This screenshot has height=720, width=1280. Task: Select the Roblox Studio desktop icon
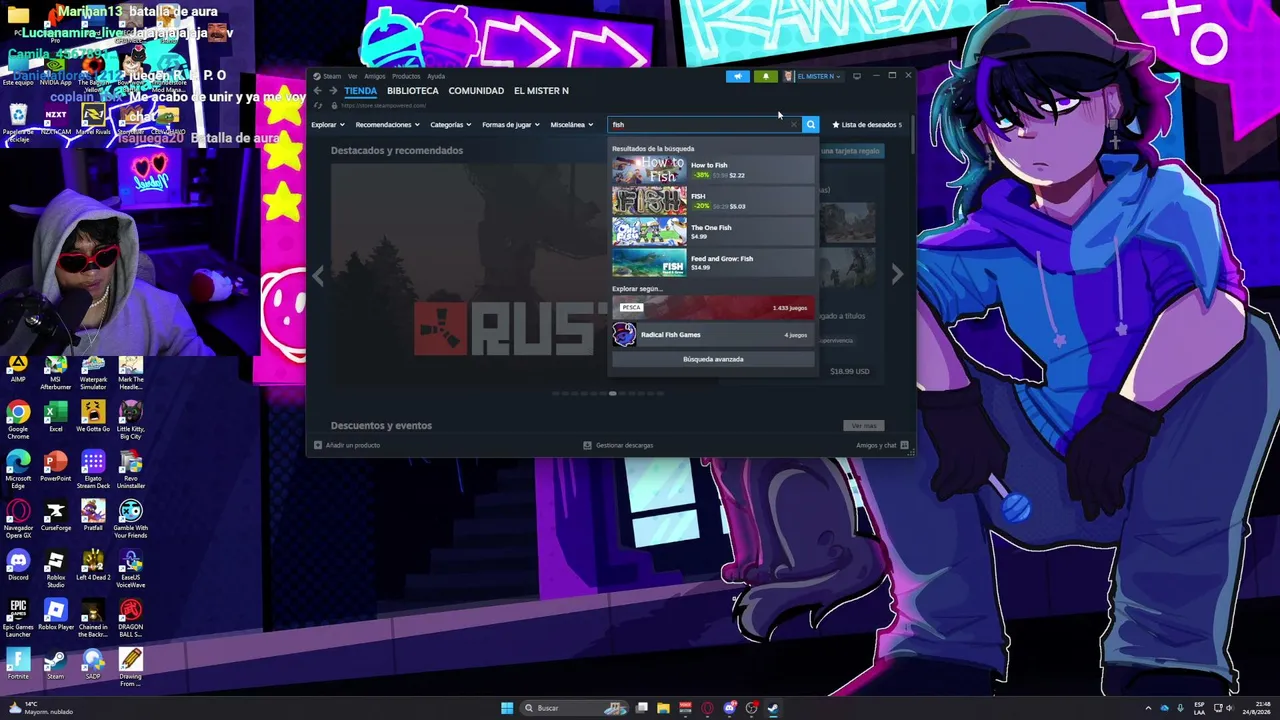click(56, 570)
